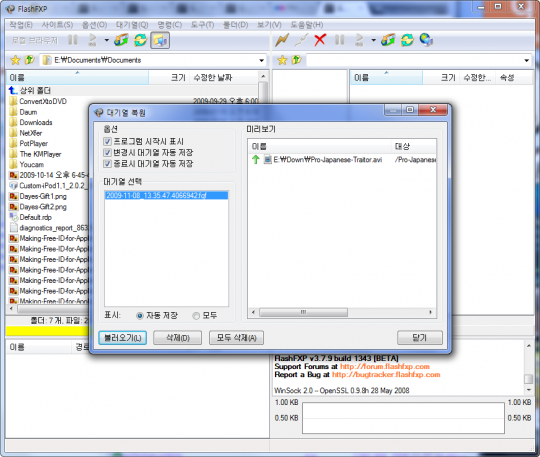Click the remote pane pause icon
This screenshot has height=457, width=540.
coord(340,40)
